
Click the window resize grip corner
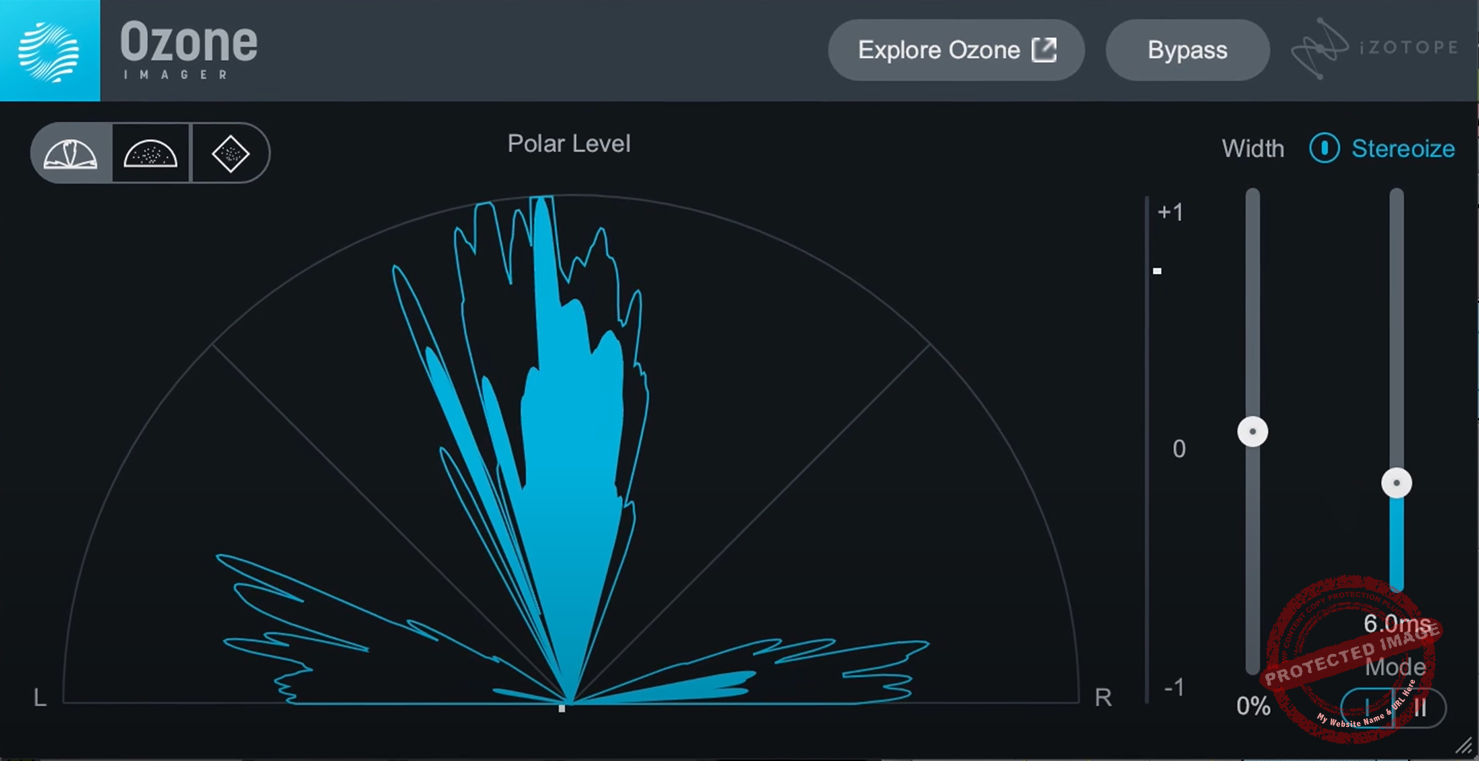coord(1464,746)
